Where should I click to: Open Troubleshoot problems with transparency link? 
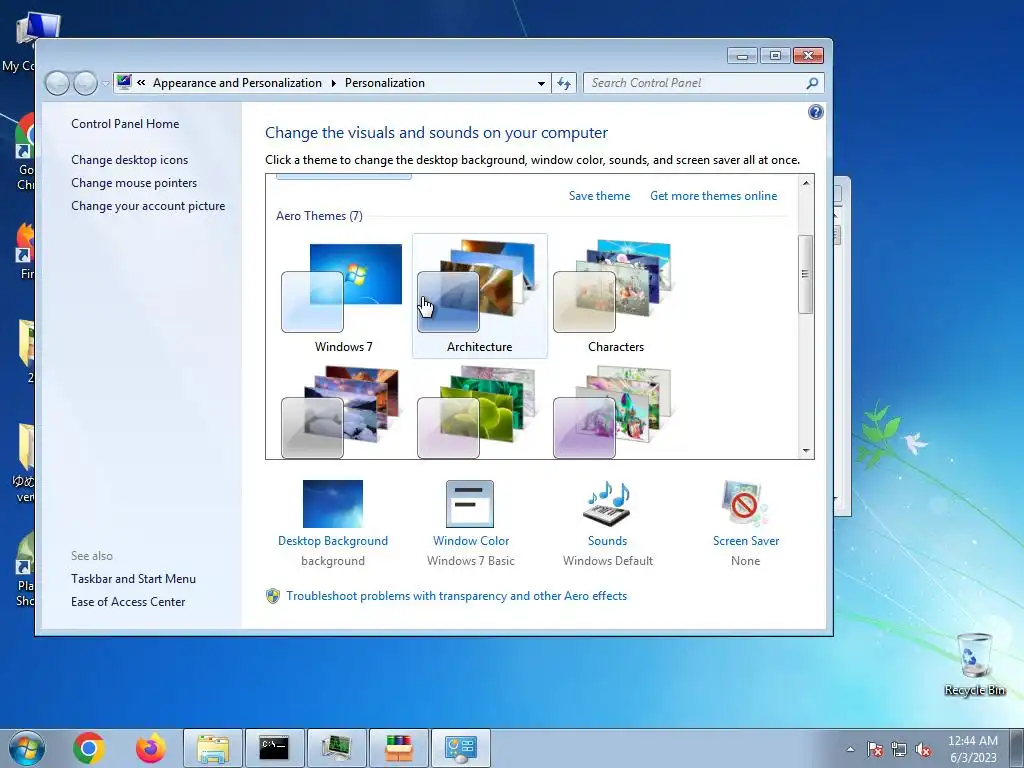(x=456, y=596)
